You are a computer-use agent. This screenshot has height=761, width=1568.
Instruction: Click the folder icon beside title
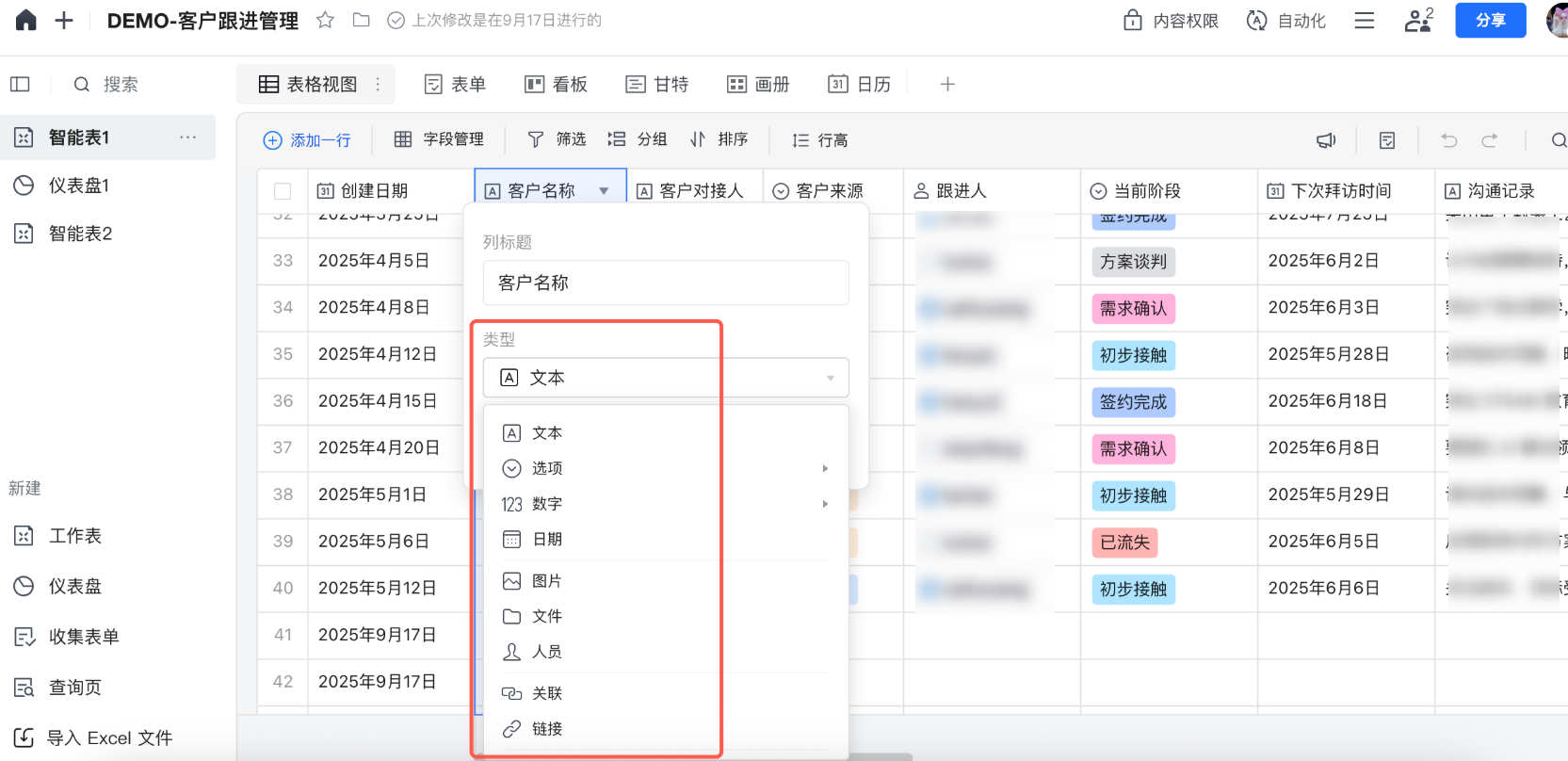click(361, 21)
